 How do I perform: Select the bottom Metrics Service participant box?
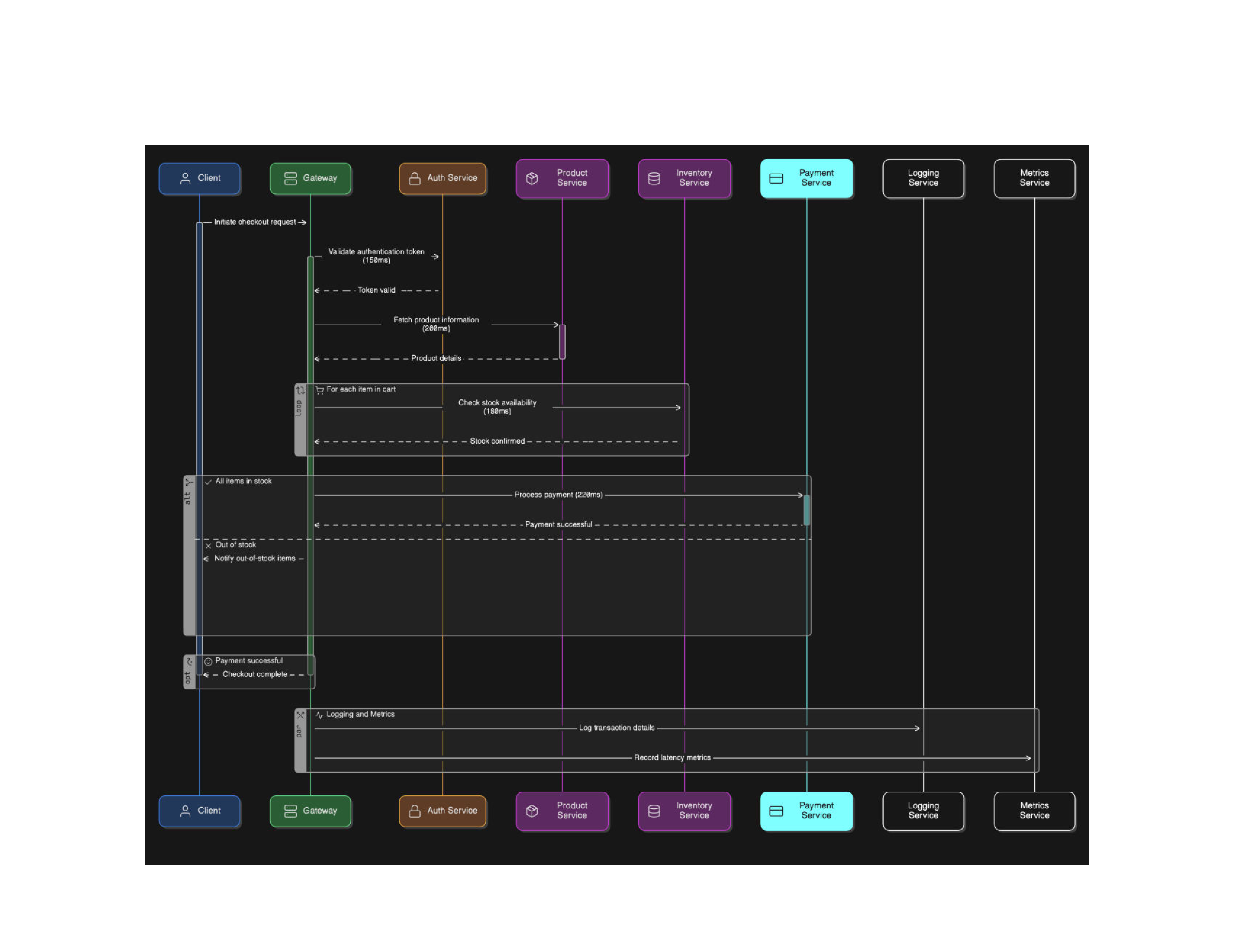pos(1035,811)
